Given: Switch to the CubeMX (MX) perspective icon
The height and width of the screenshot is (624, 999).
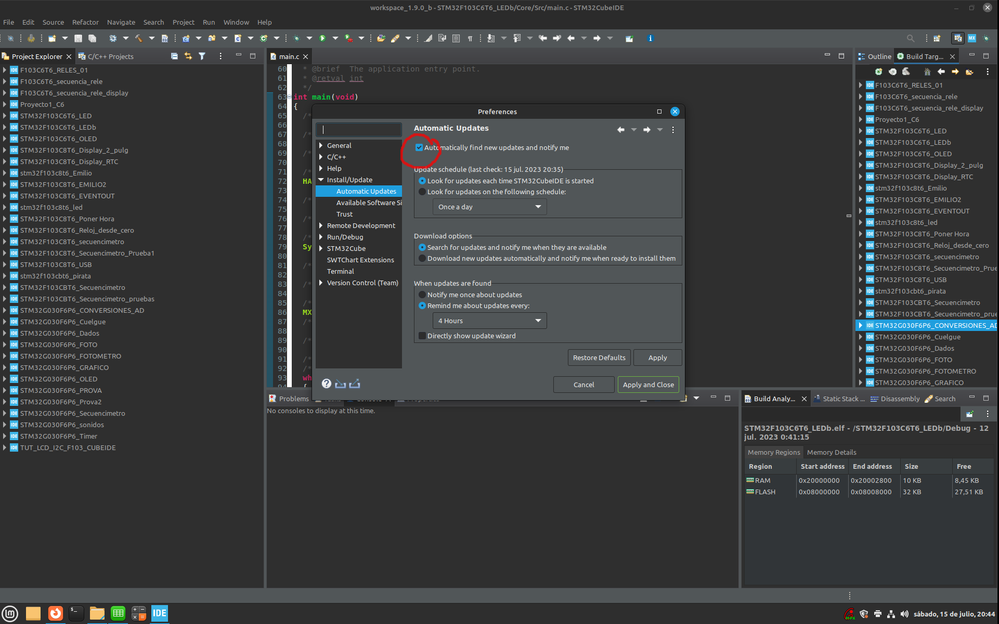Looking at the screenshot, I should click(x=972, y=38).
